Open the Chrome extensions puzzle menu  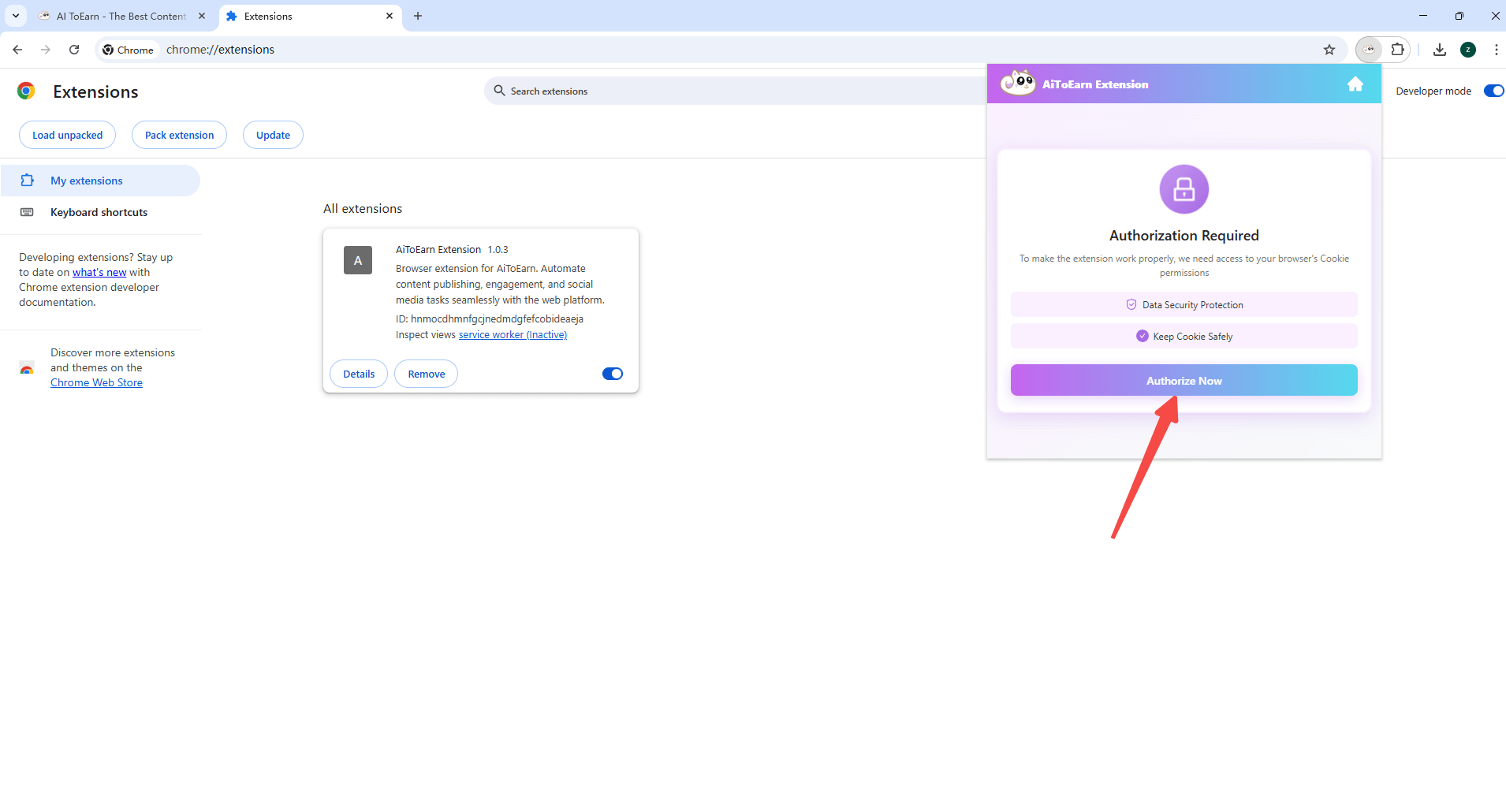pos(1397,50)
